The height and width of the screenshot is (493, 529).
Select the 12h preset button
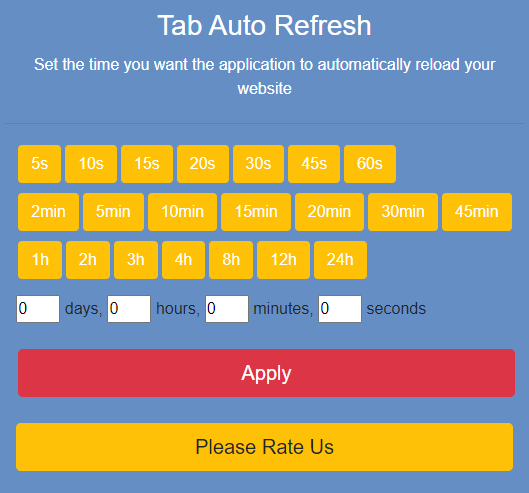(283, 260)
